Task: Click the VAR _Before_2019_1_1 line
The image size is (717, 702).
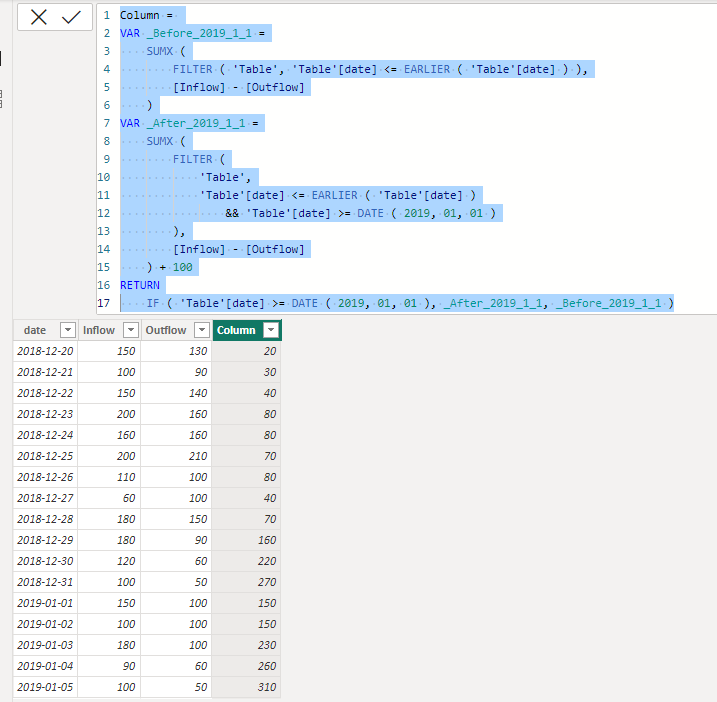Action: click(192, 33)
